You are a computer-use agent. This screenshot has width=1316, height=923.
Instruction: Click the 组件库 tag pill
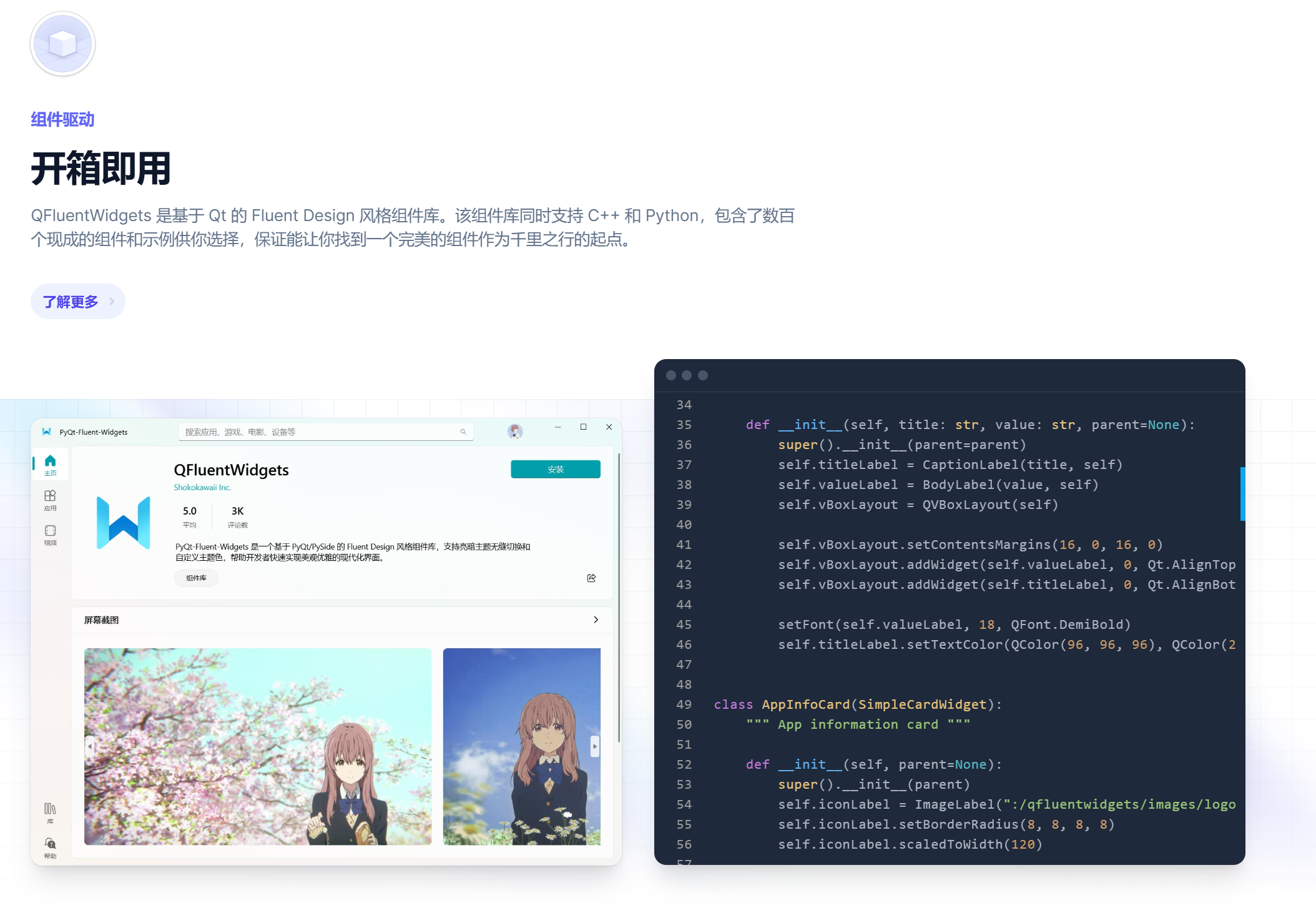click(x=196, y=578)
